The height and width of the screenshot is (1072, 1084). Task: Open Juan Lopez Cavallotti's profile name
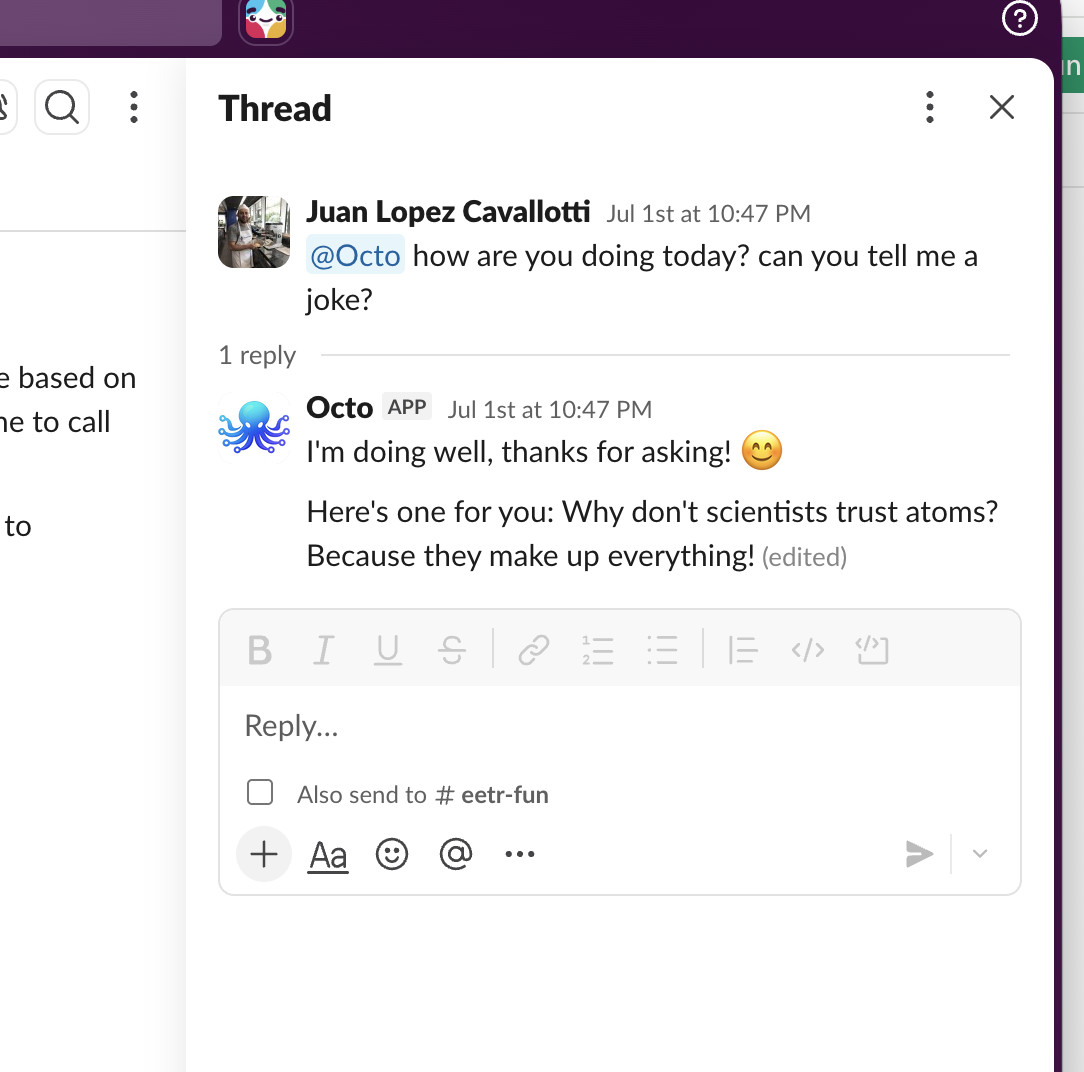click(448, 212)
